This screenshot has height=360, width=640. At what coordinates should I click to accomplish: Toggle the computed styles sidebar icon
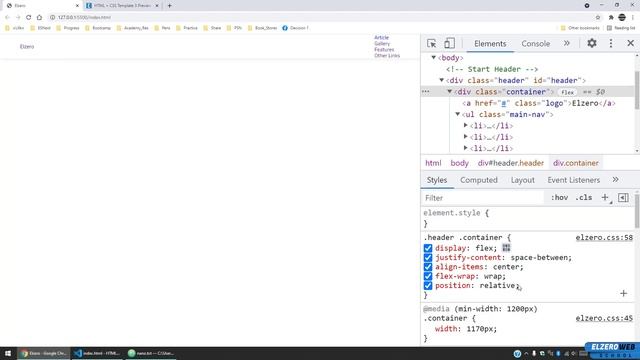pos(623,198)
